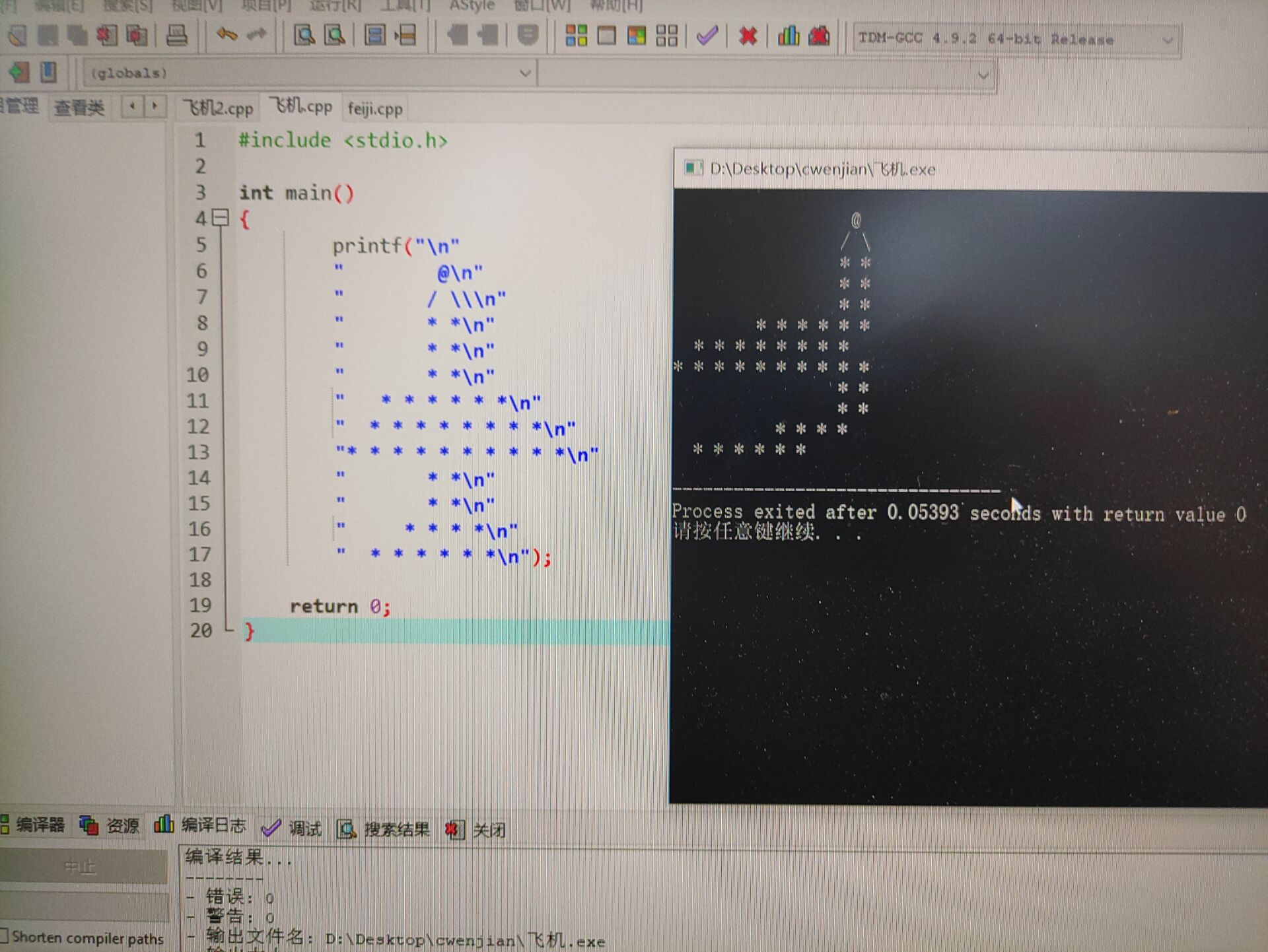Image resolution: width=1268 pixels, height=952 pixels.
Task: Click the Close file toolbar icon
Action: 107,35
